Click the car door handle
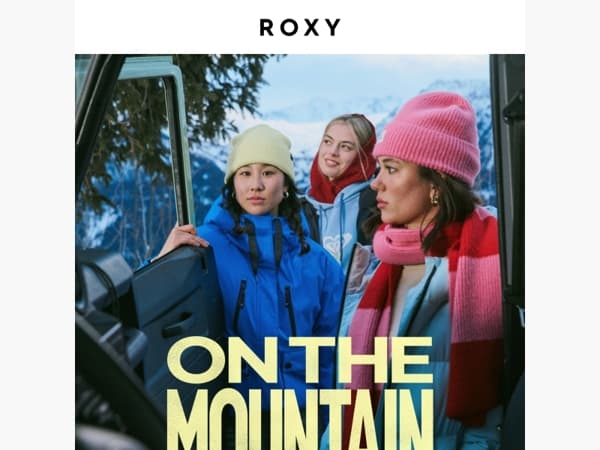Image resolution: width=600 pixels, height=450 pixels. coord(177,326)
